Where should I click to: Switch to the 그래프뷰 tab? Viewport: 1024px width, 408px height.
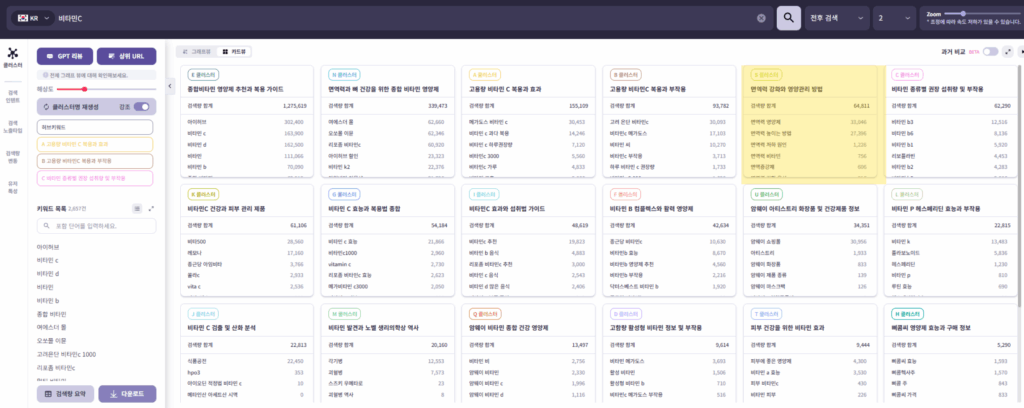coord(196,51)
